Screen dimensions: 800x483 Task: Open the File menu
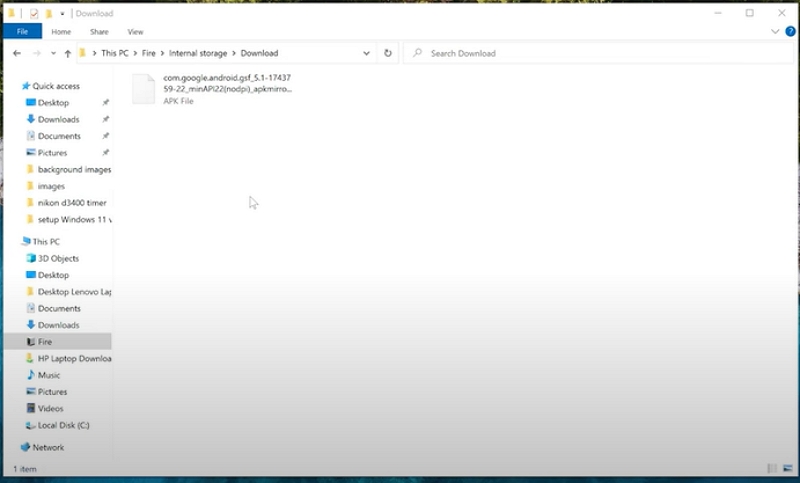tap(22, 32)
